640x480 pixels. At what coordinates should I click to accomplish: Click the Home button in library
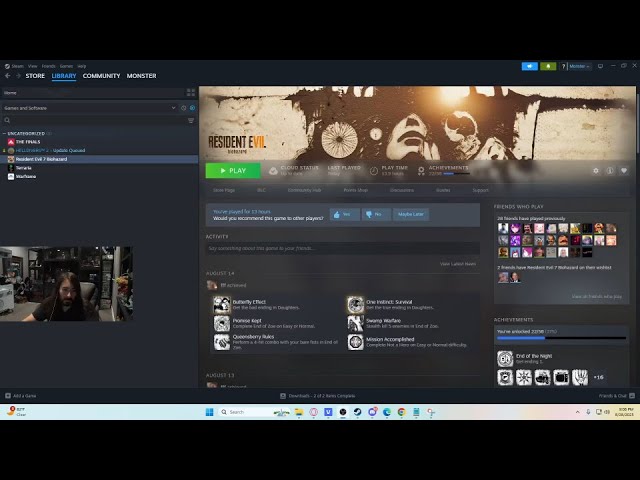93,93
